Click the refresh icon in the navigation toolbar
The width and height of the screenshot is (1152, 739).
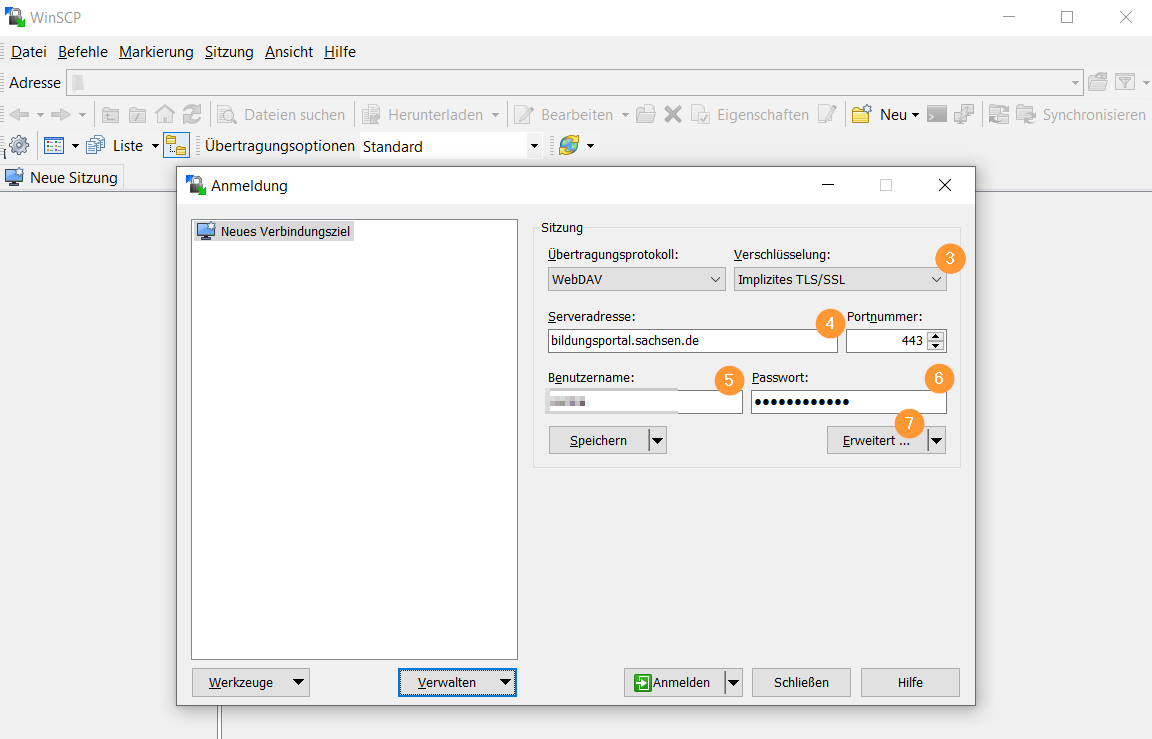click(x=191, y=115)
